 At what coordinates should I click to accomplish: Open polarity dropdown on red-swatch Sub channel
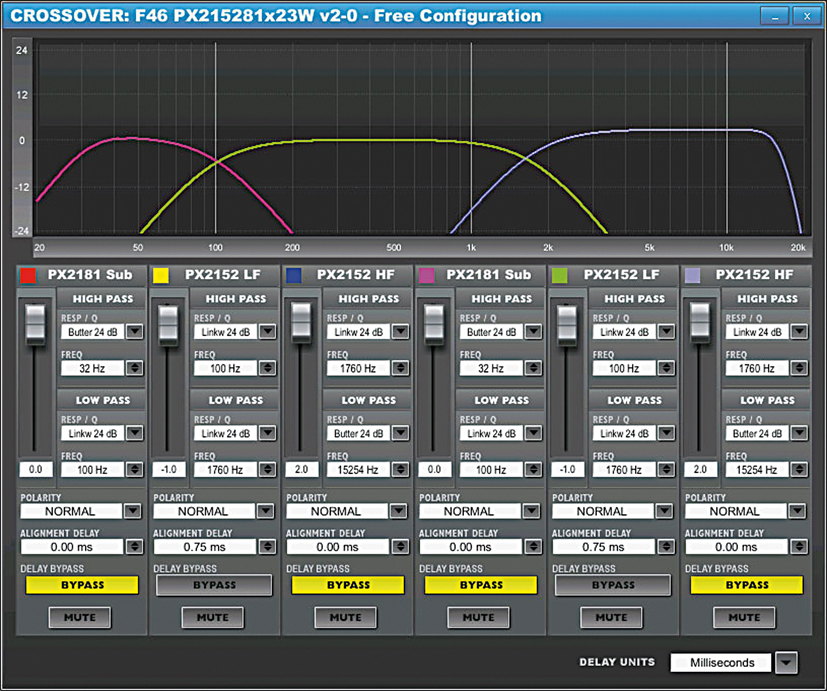132,511
